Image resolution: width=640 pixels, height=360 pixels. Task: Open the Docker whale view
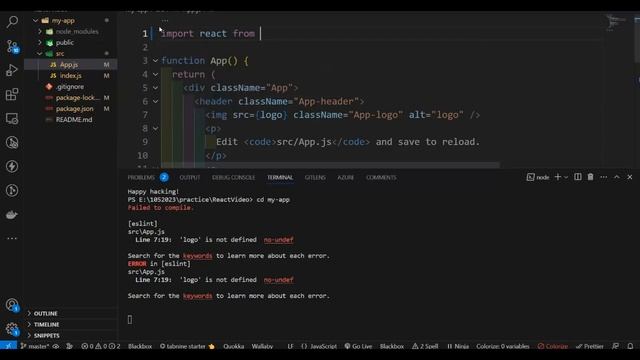pyautogui.click(x=12, y=214)
